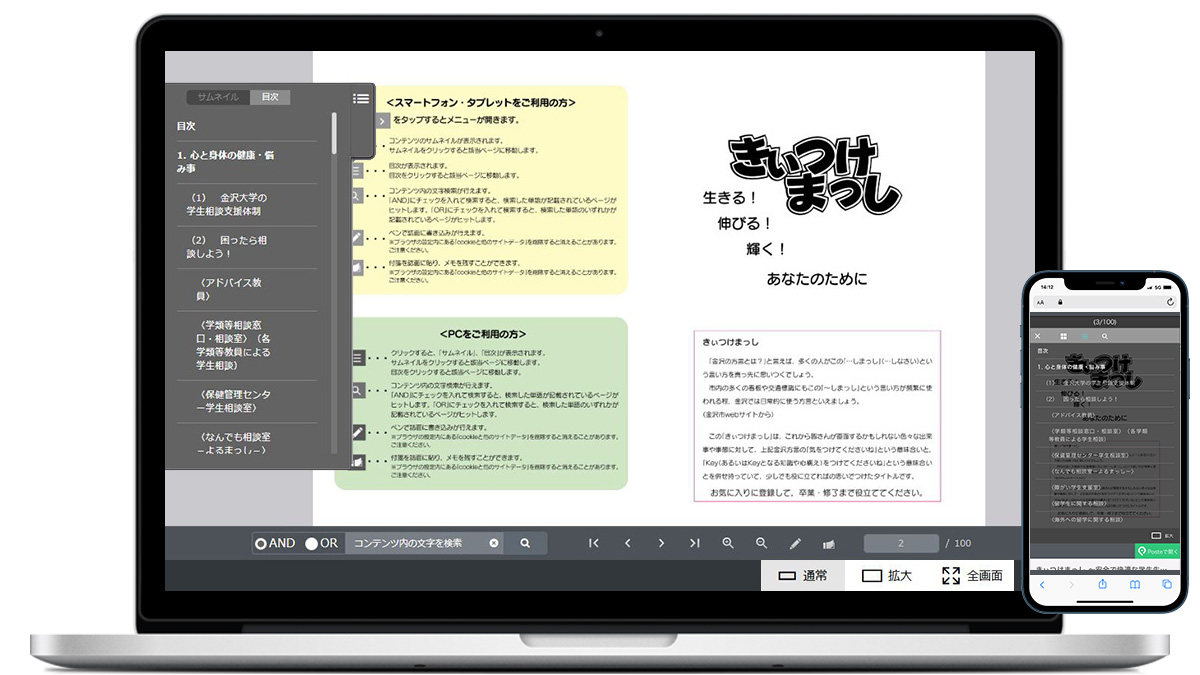
Task: Open the 目次 tab in sidebar
Action: (270, 97)
